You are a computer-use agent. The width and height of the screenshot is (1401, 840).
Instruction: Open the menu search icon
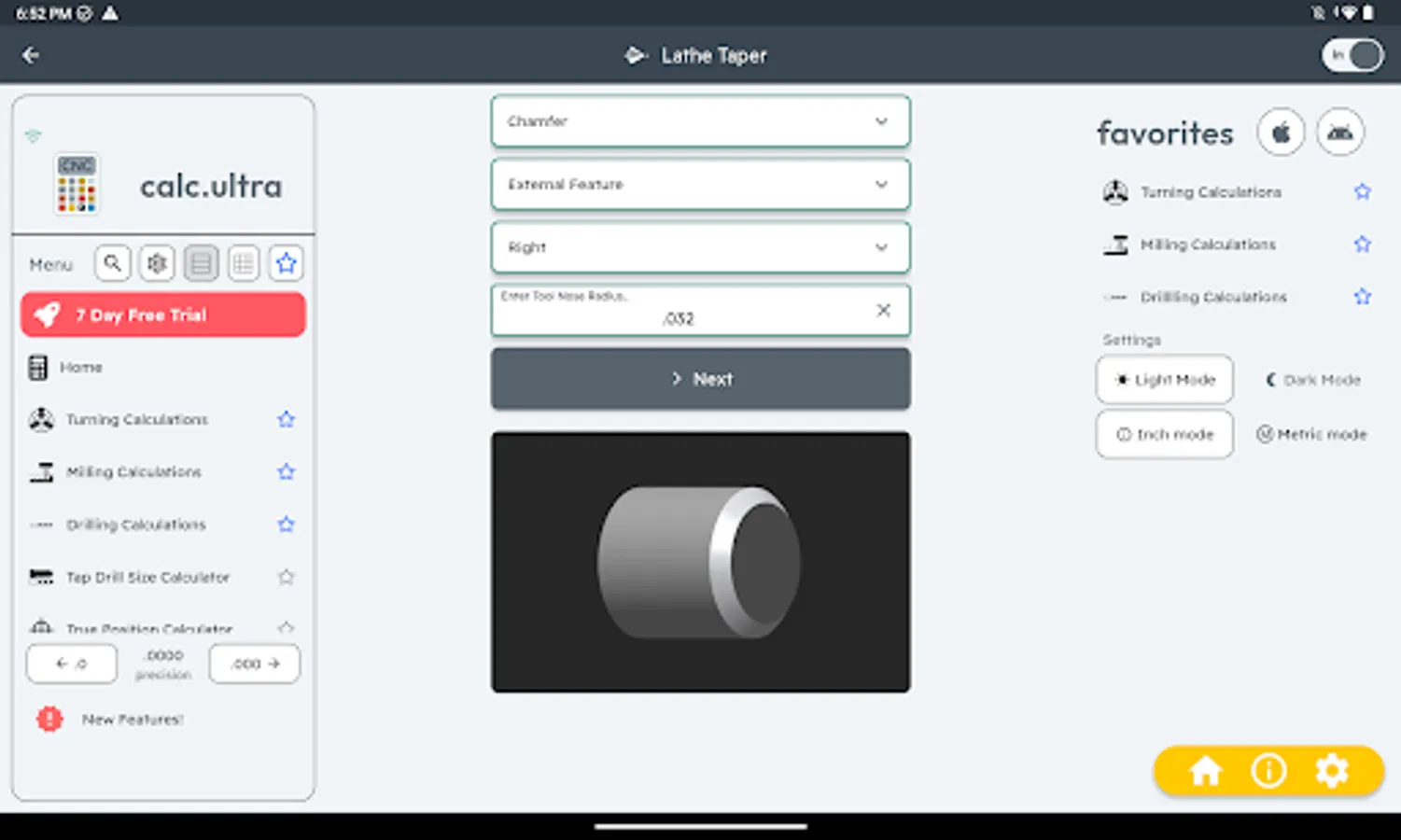(x=113, y=263)
